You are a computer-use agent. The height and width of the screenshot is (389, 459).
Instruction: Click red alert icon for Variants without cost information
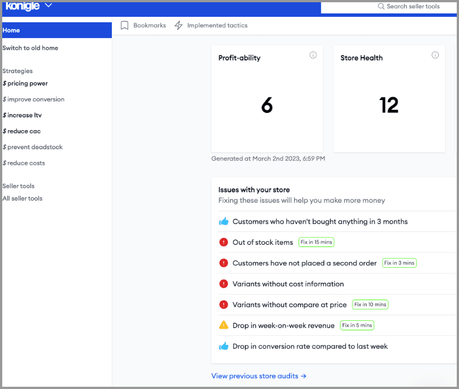point(223,284)
